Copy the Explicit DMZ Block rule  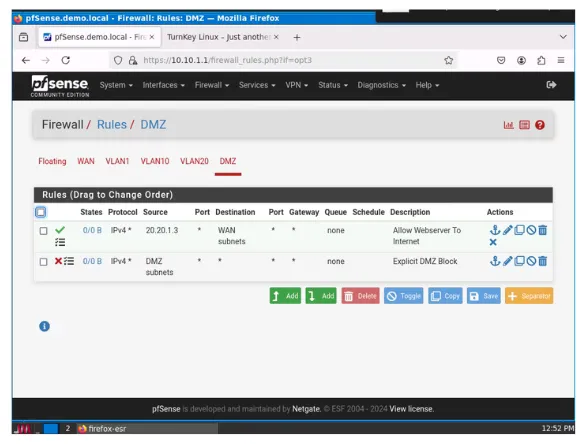point(519,261)
